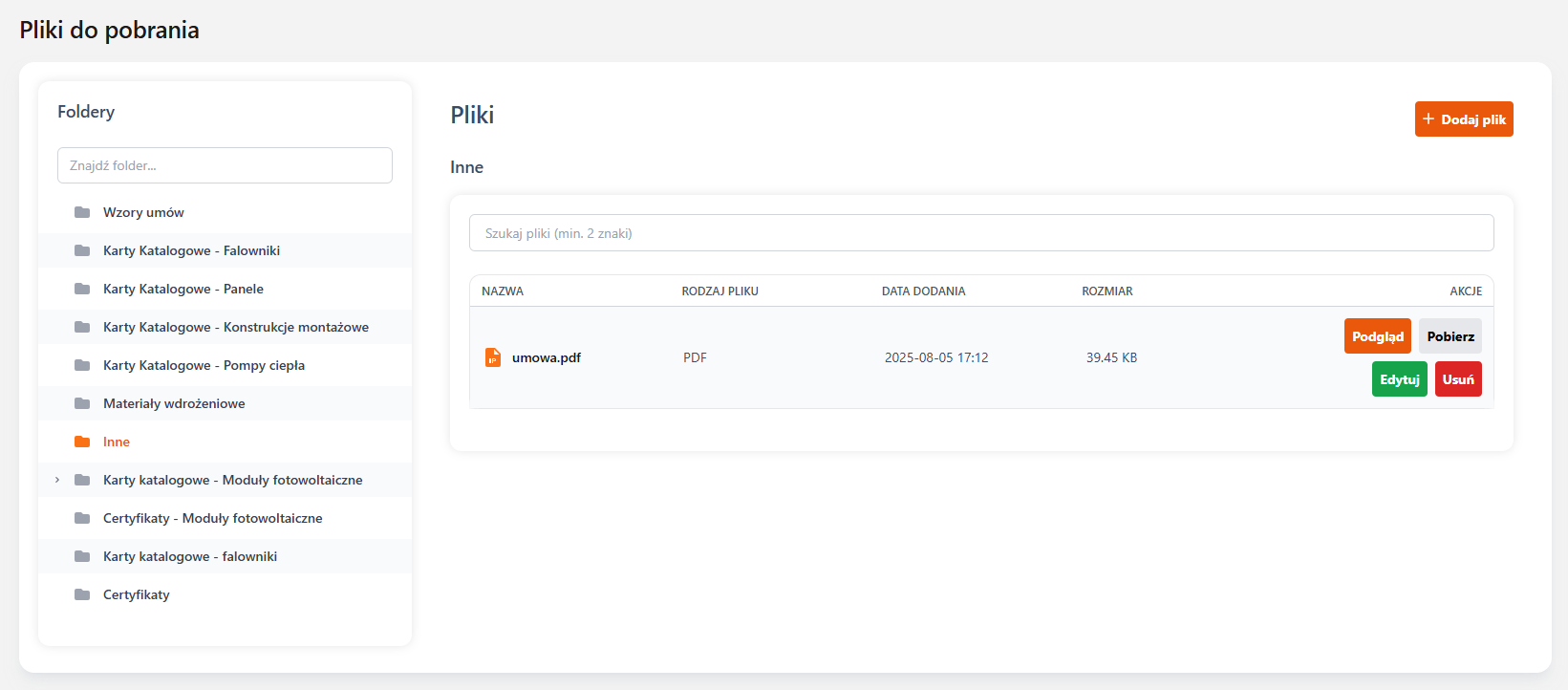1568x690 pixels.
Task: Expand Karty katalogowe - Moduły fotowoltaiczne folder
Action: (x=57, y=480)
